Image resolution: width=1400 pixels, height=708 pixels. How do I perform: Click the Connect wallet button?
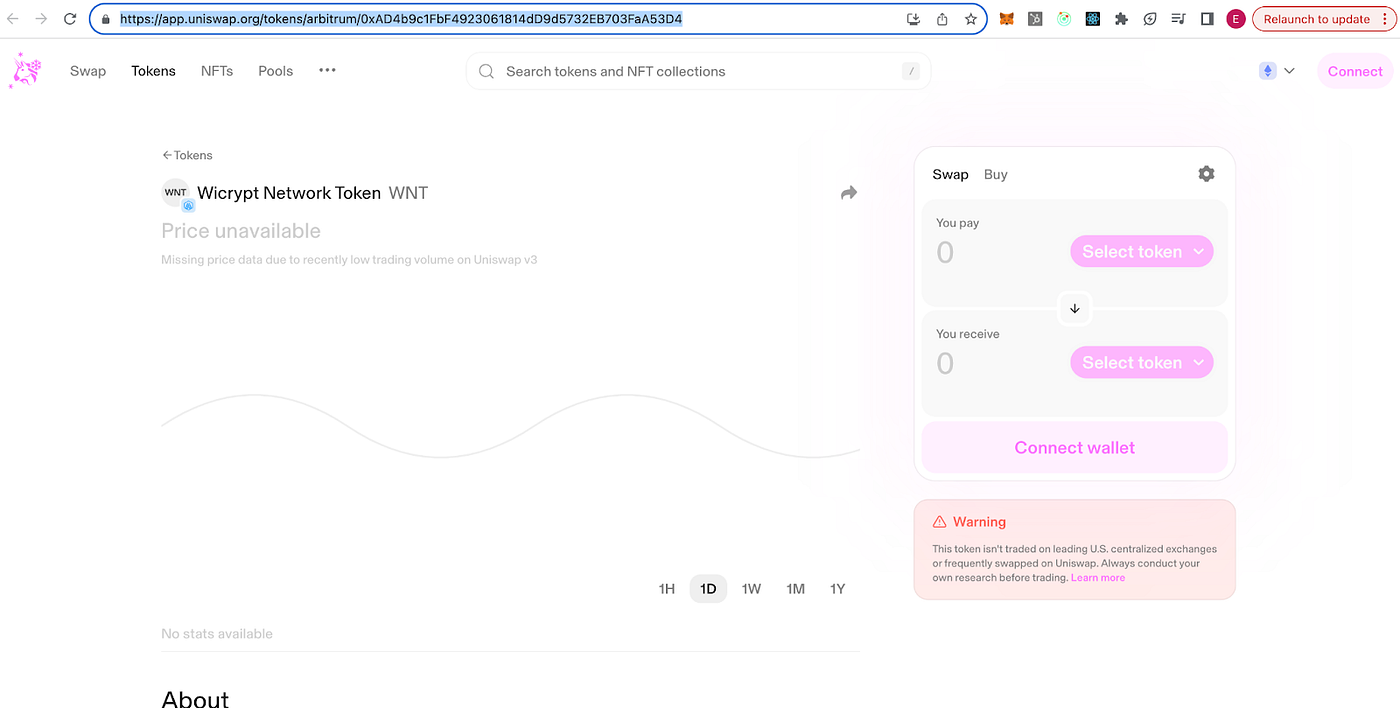coord(1074,447)
